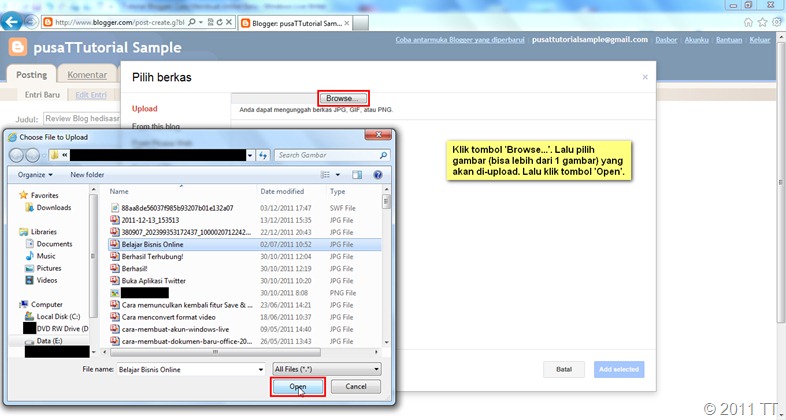
Task: Open the view options dropdown arrow
Action: [338, 174]
